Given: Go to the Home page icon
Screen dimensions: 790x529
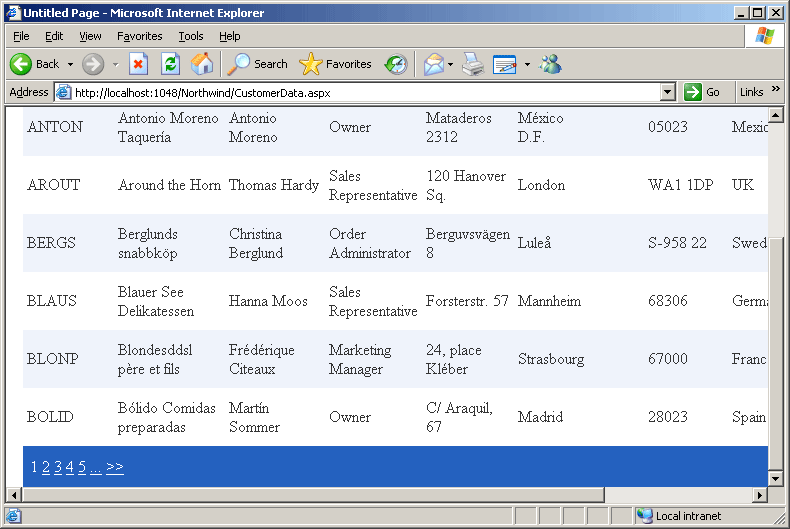Looking at the screenshot, I should click(x=202, y=64).
